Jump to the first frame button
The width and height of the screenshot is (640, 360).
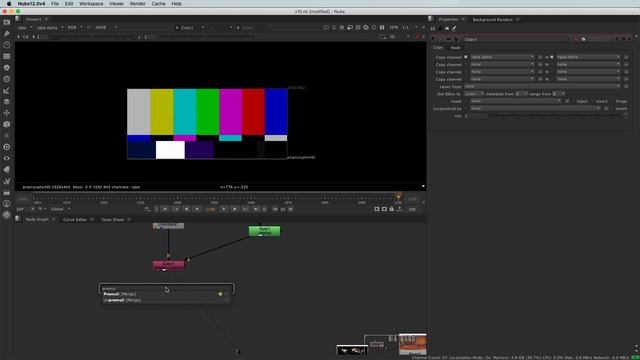pos(165,209)
